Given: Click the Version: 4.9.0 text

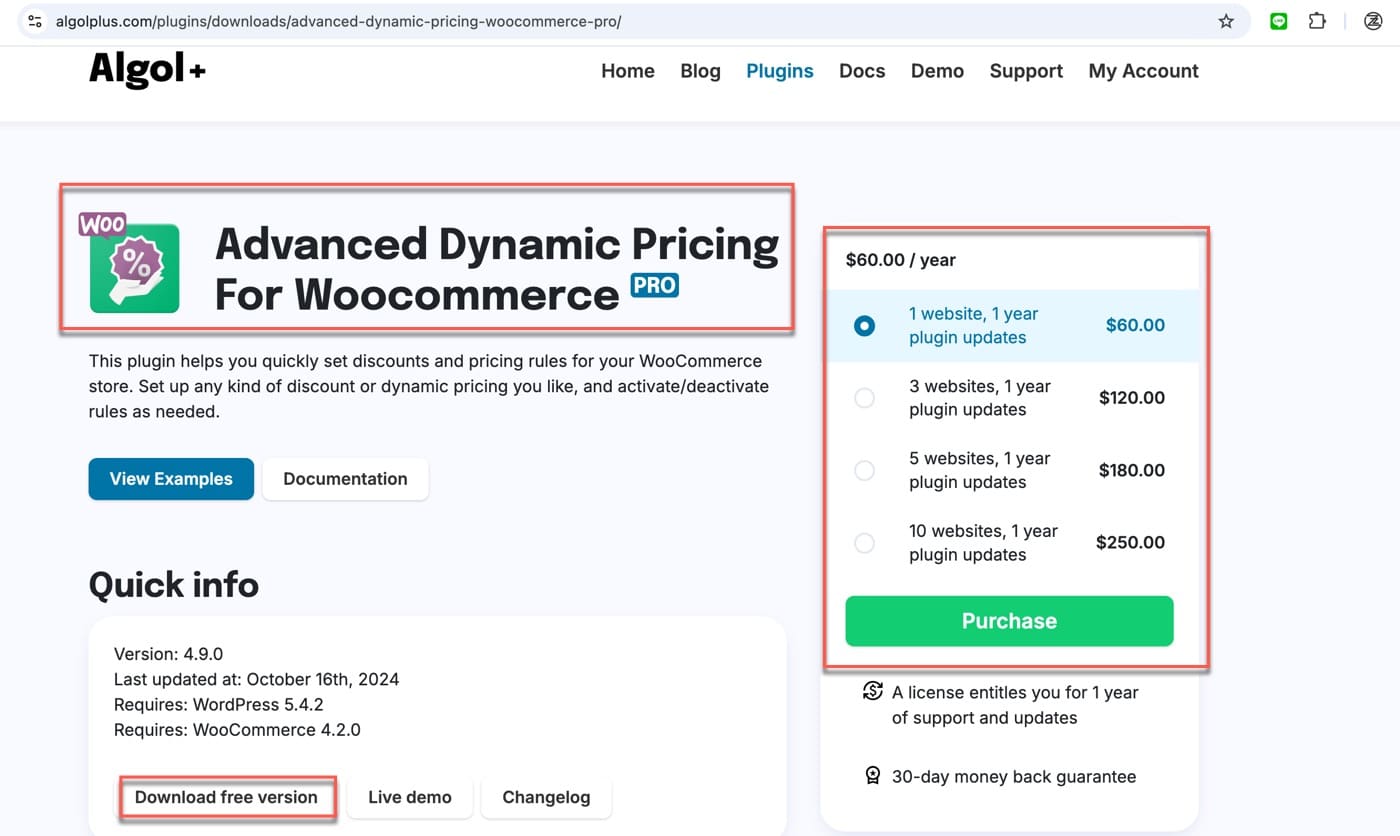Looking at the screenshot, I should point(168,655).
